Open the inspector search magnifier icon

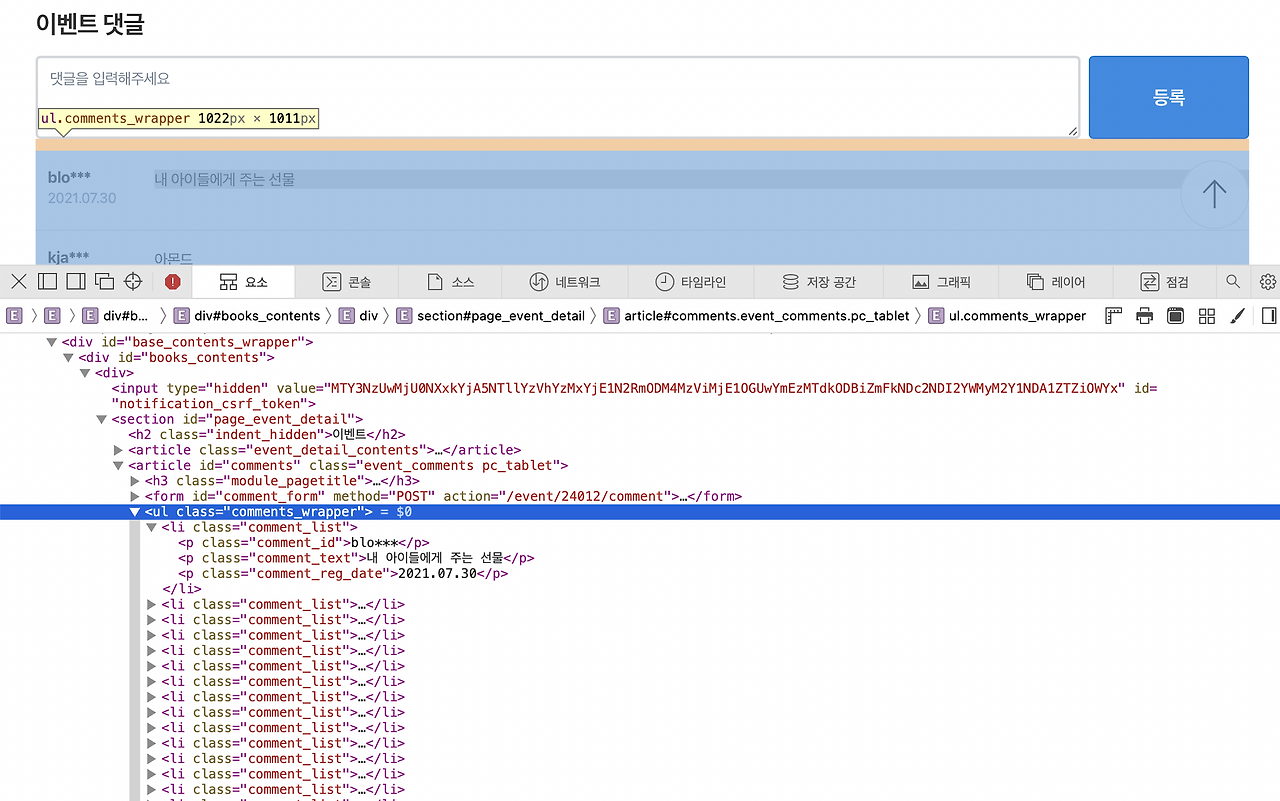[x=1233, y=282]
